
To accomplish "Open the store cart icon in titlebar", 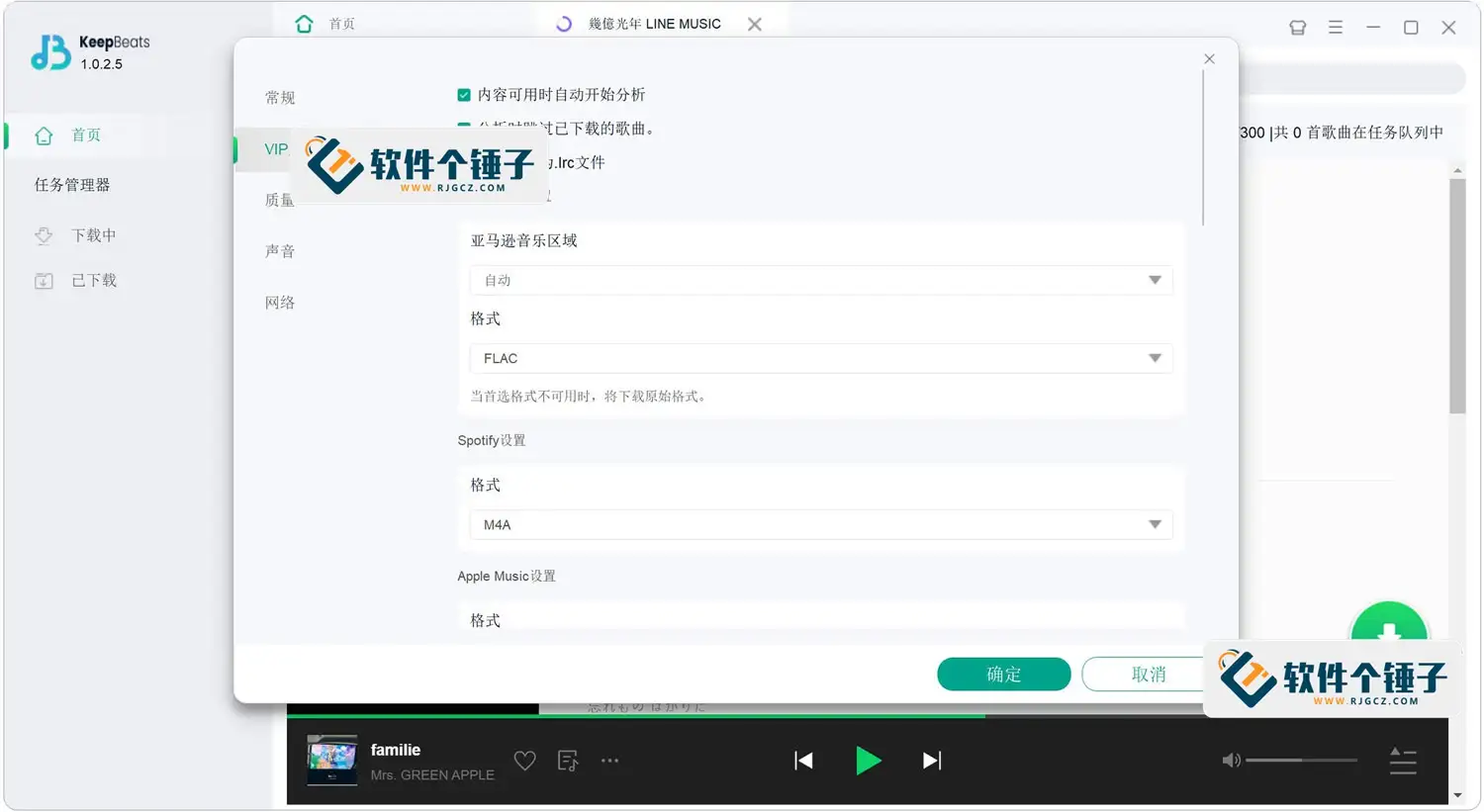I will (x=1296, y=27).
